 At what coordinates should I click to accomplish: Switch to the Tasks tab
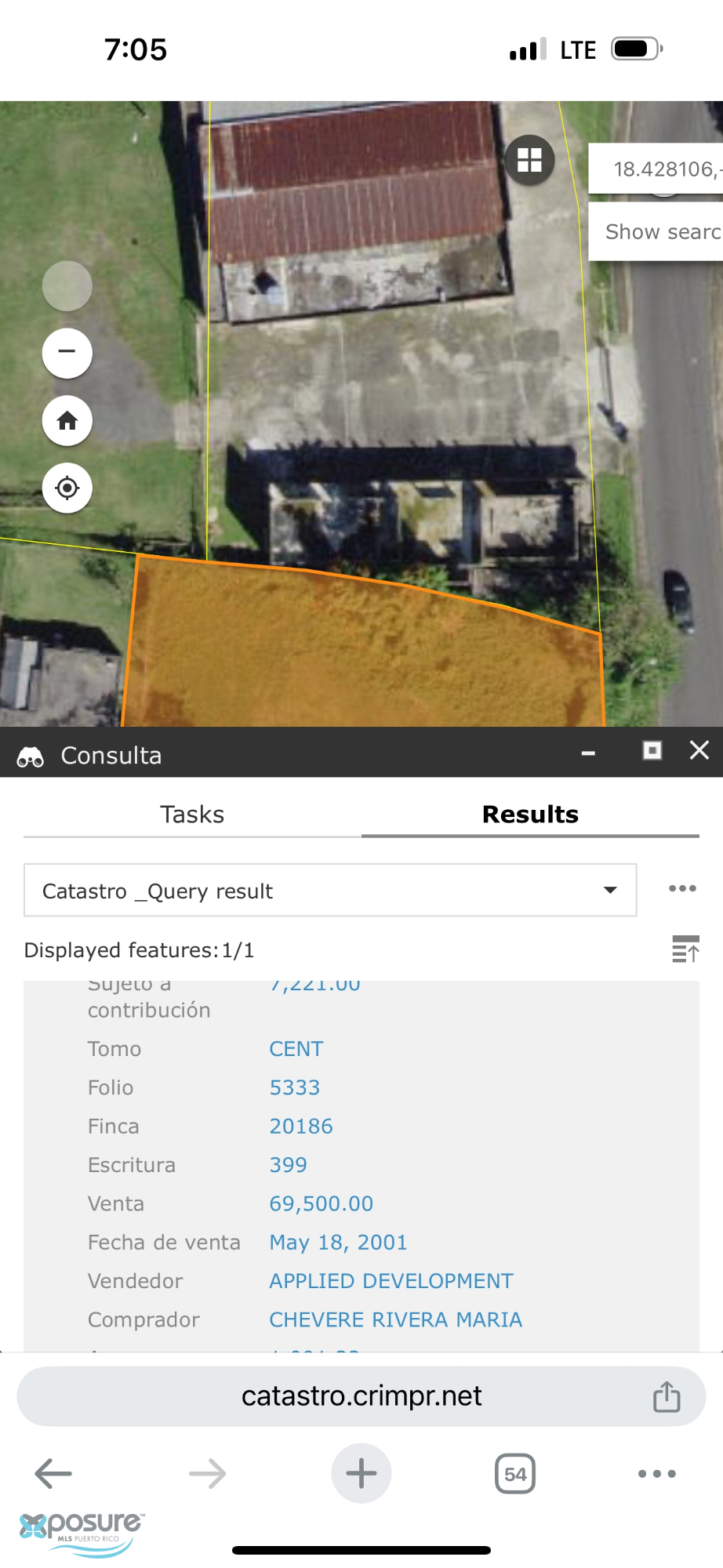192,815
